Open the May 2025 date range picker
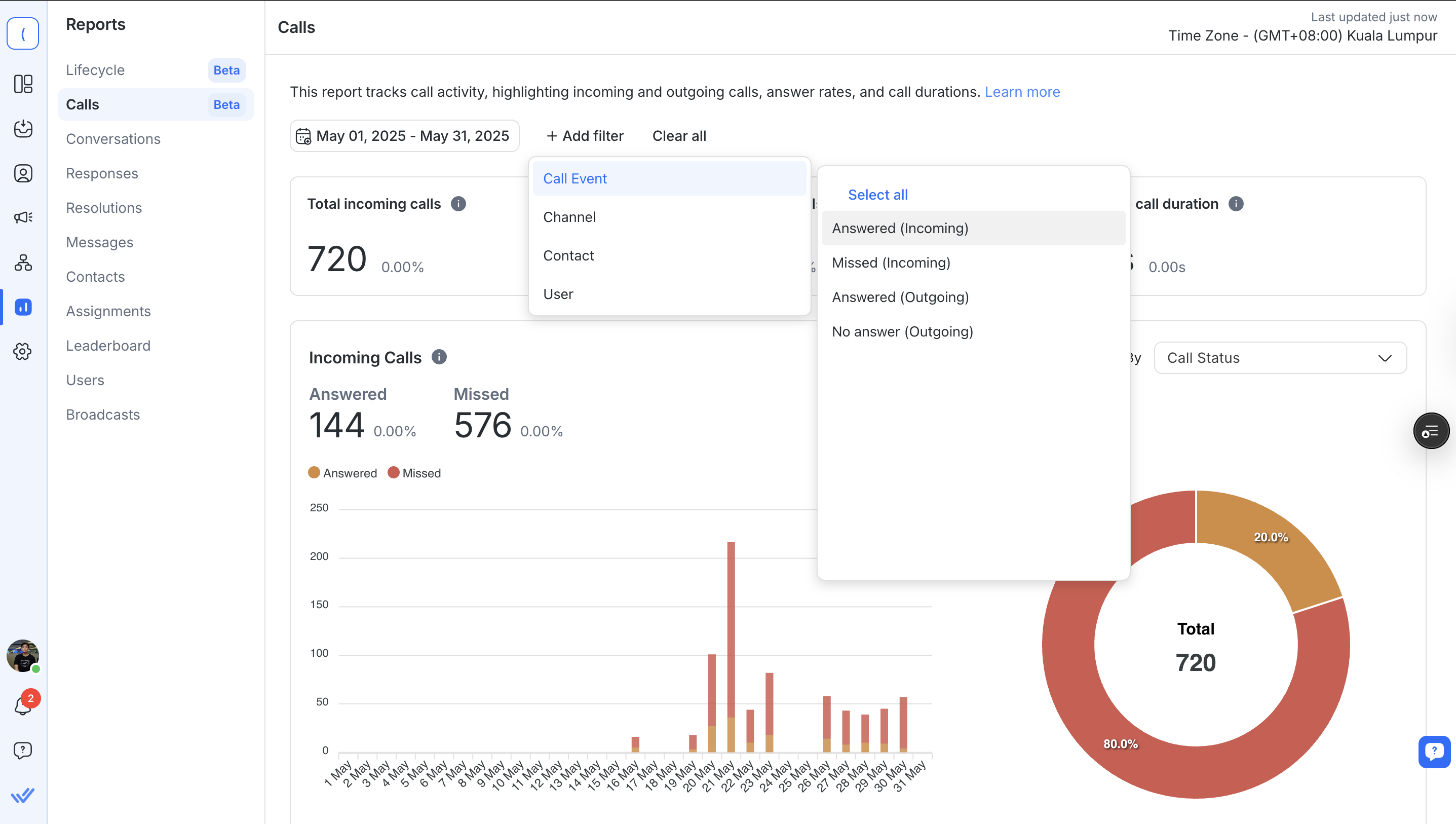 (404, 136)
